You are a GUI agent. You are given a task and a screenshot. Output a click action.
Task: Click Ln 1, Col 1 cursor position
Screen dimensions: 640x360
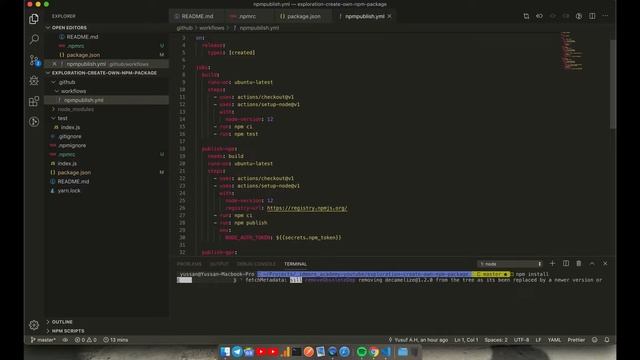point(466,340)
